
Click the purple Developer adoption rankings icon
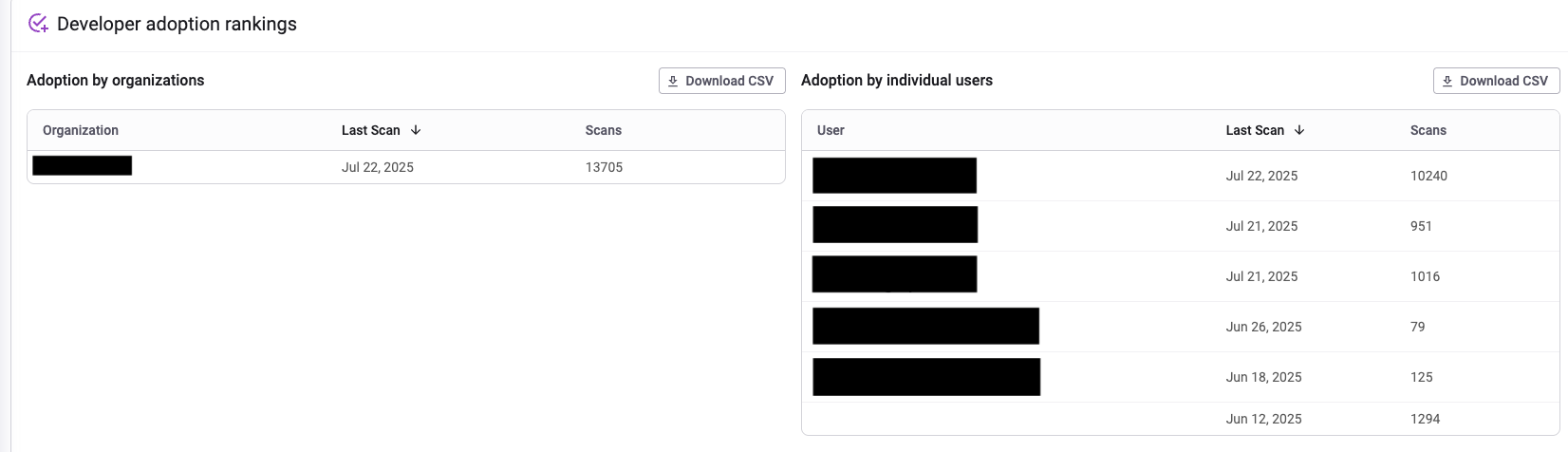tap(38, 24)
